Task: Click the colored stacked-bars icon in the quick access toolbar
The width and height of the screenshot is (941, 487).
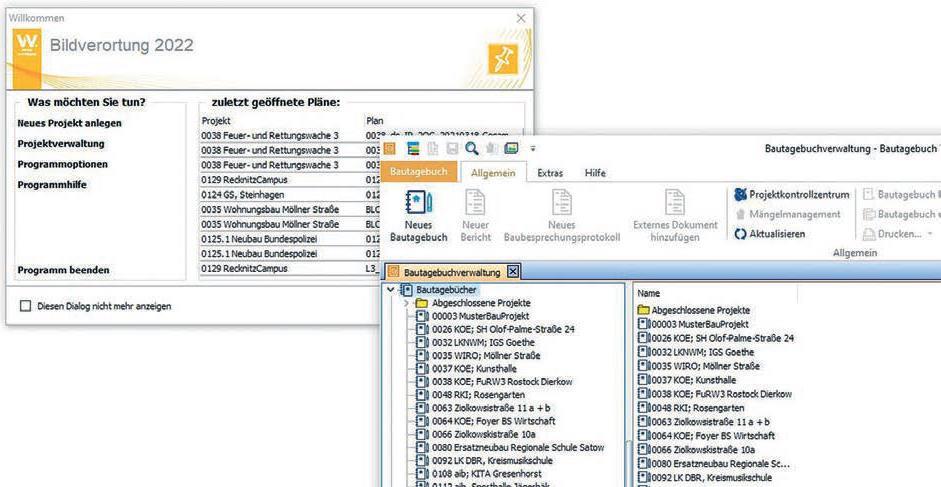Action: point(413,148)
